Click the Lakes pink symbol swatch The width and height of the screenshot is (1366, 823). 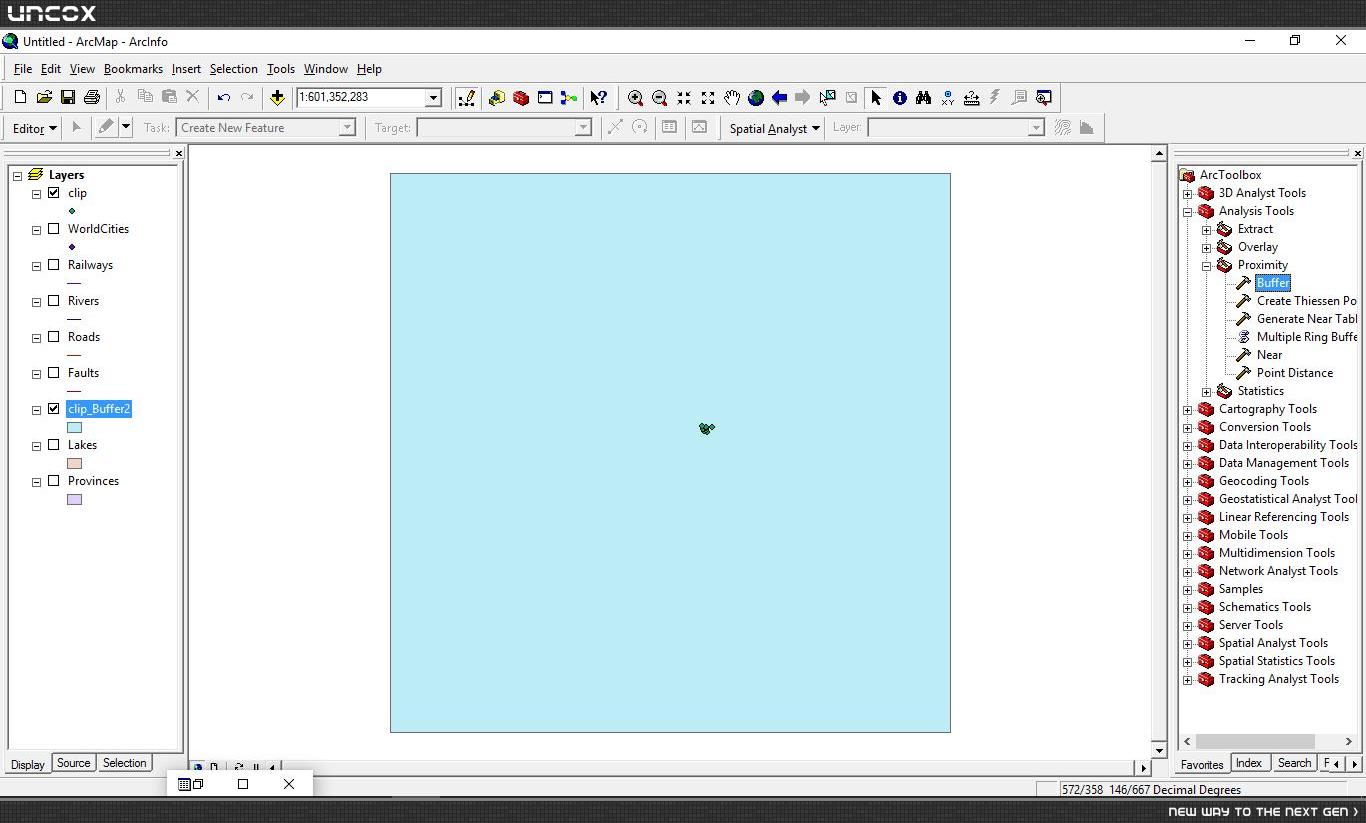(74, 463)
